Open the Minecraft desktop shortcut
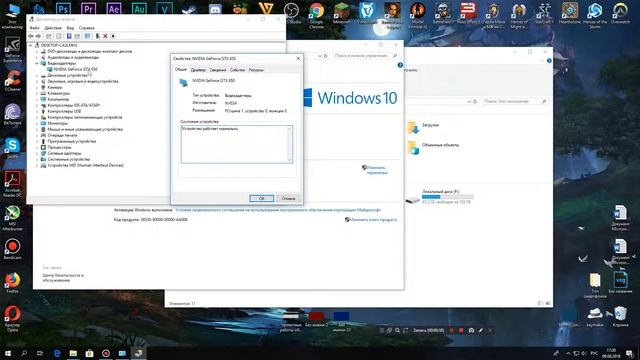This screenshot has height=360, width=640. click(342, 12)
